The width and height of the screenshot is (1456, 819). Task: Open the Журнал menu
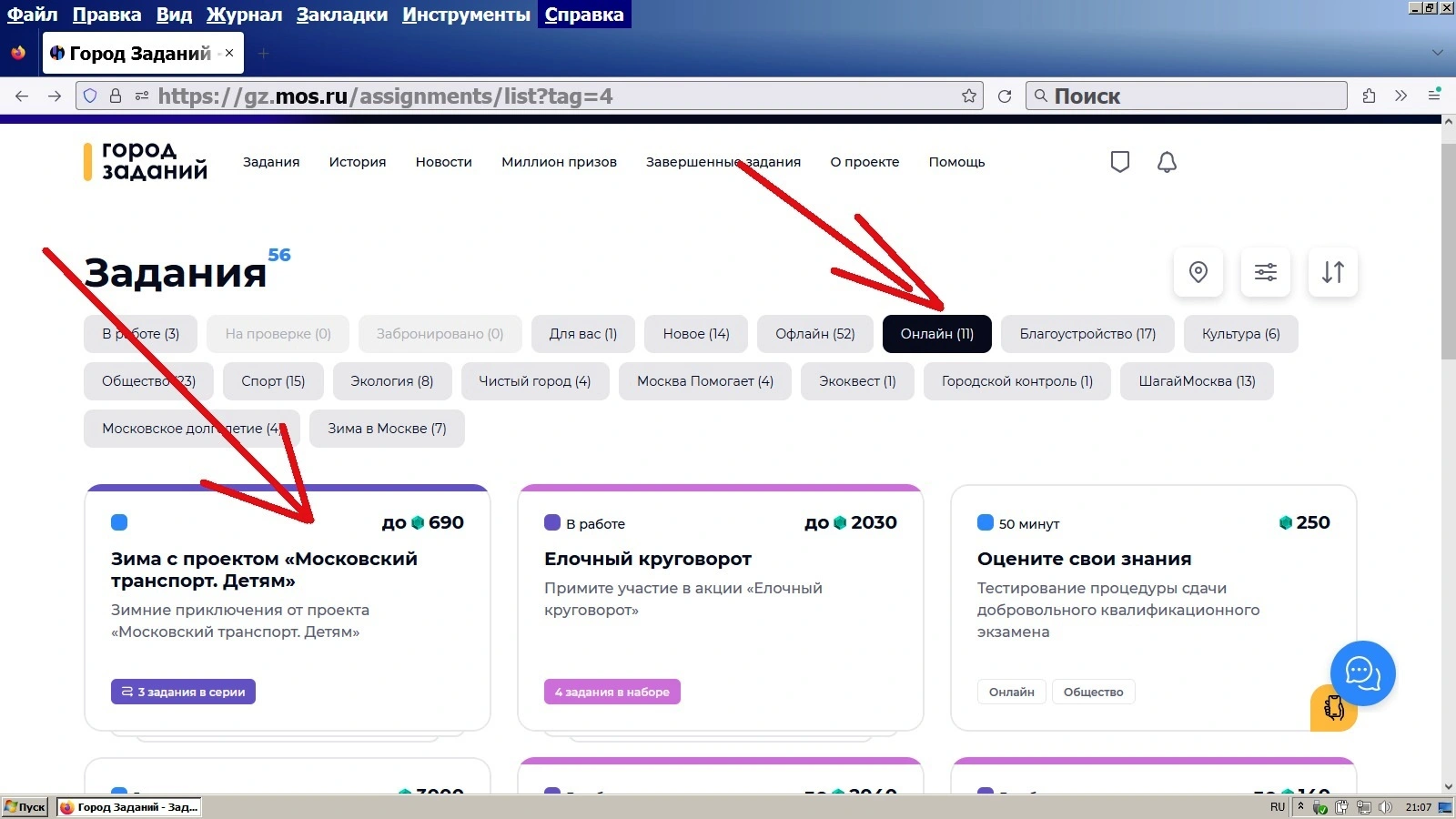pos(244,15)
